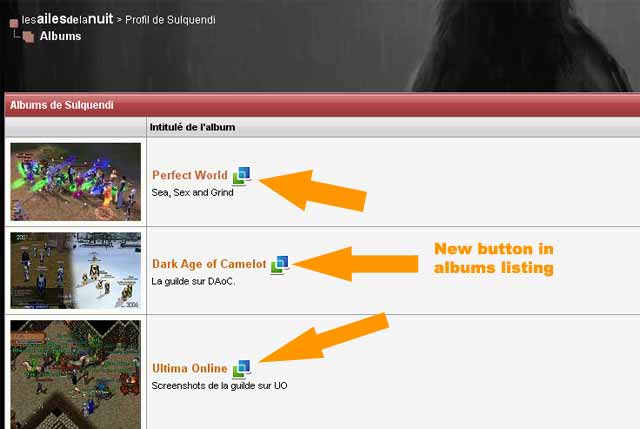View the Dark Age of Camelot thumbnail

[76, 271]
